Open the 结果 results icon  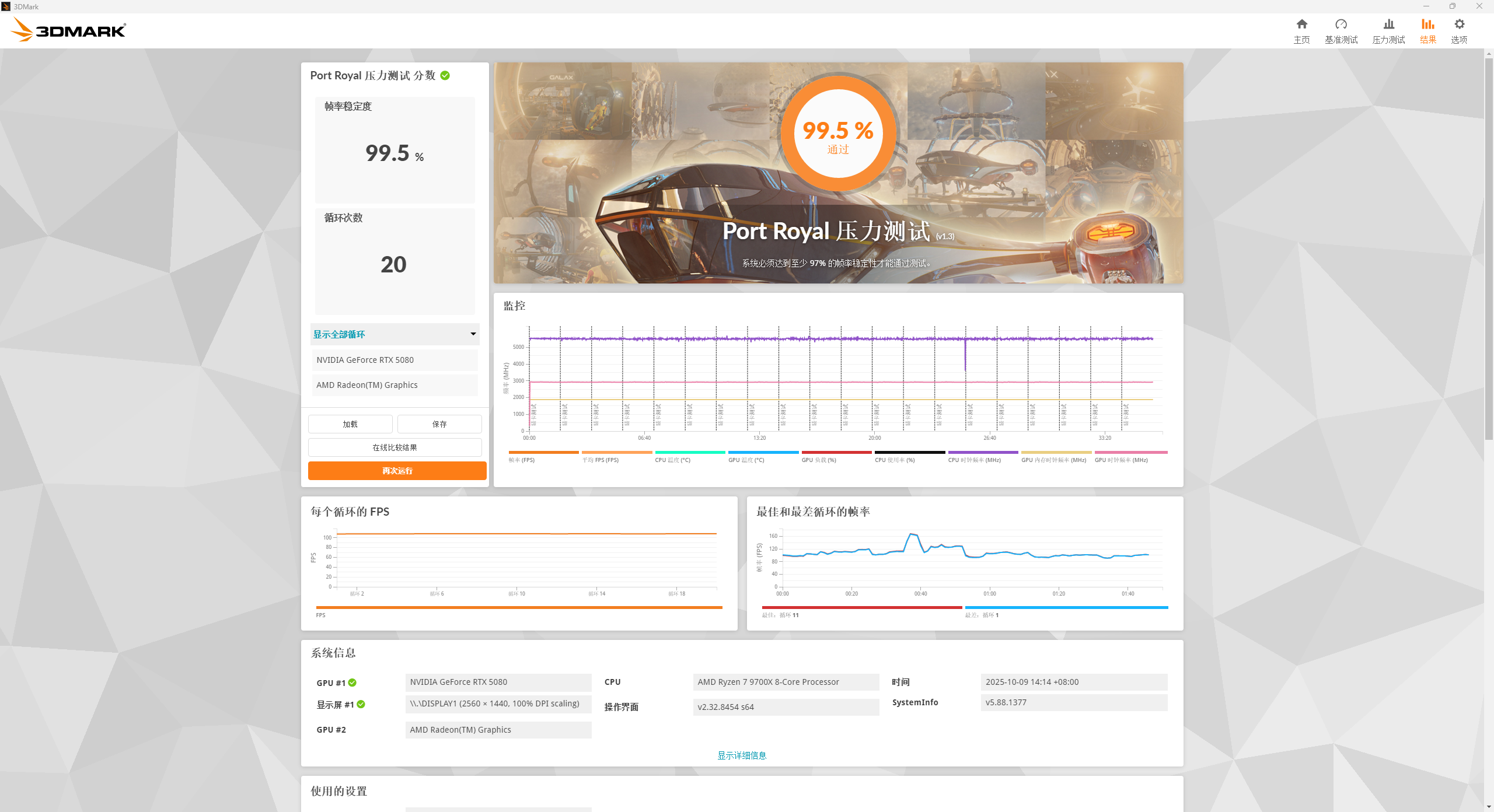(x=1427, y=24)
